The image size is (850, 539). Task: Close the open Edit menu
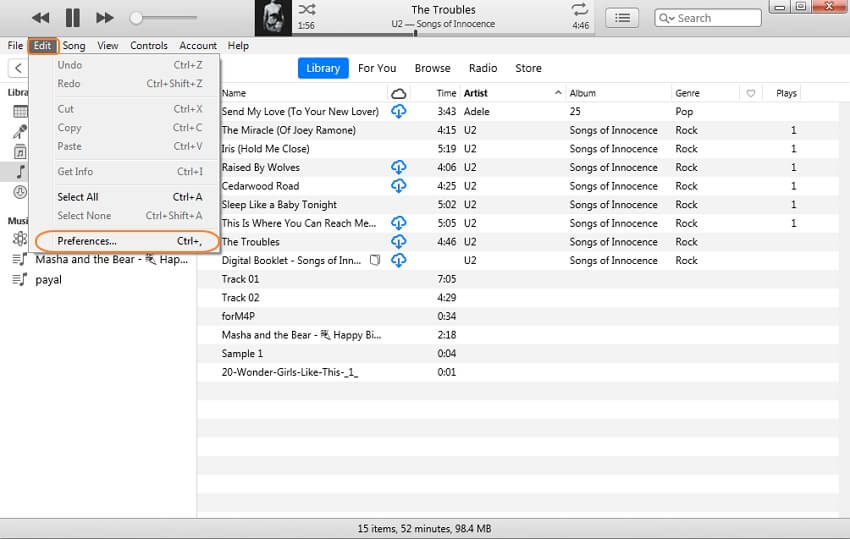42,46
